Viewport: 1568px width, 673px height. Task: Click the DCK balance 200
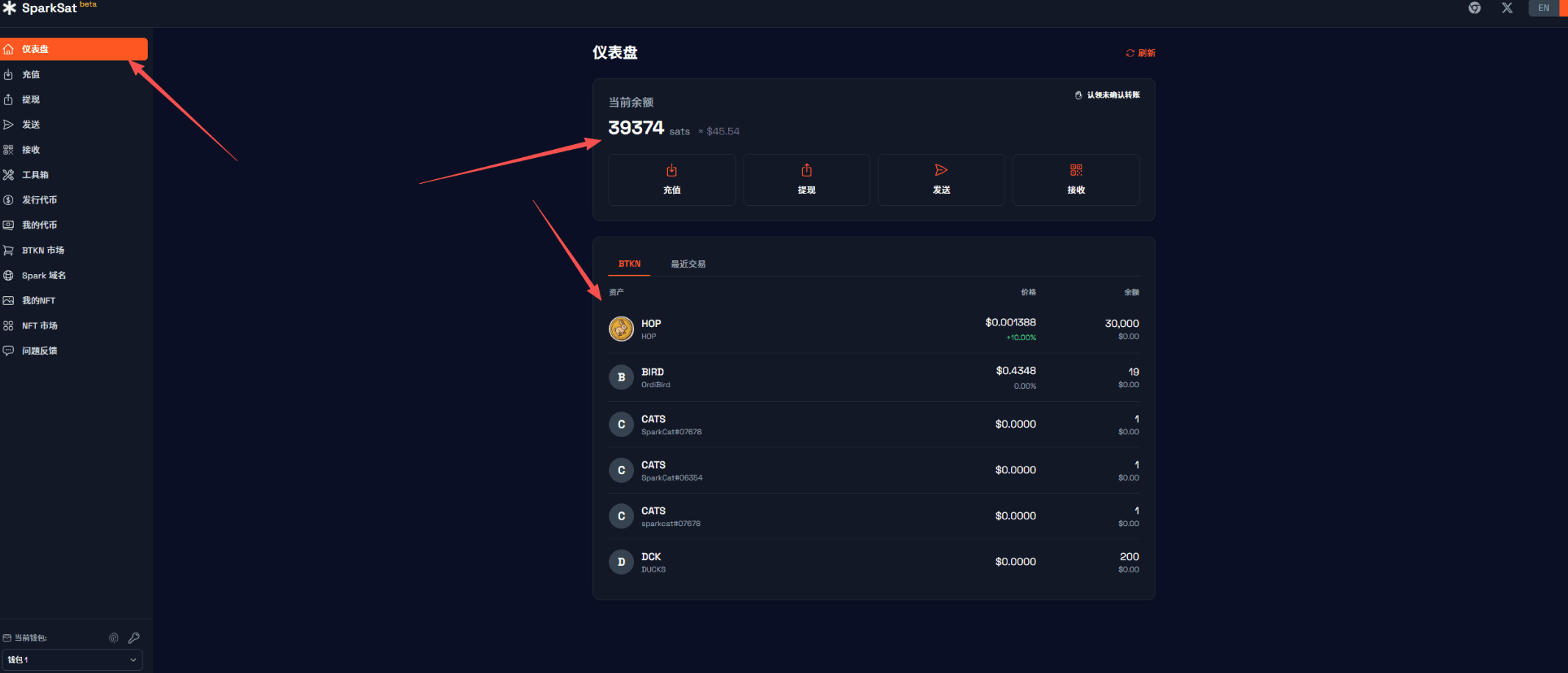(x=1129, y=557)
